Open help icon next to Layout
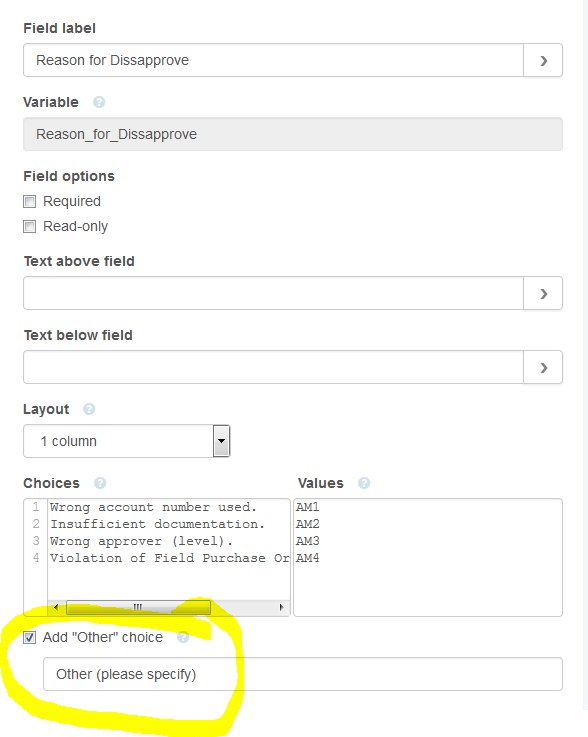Screen dimensions: 588x737 [x=89, y=409]
